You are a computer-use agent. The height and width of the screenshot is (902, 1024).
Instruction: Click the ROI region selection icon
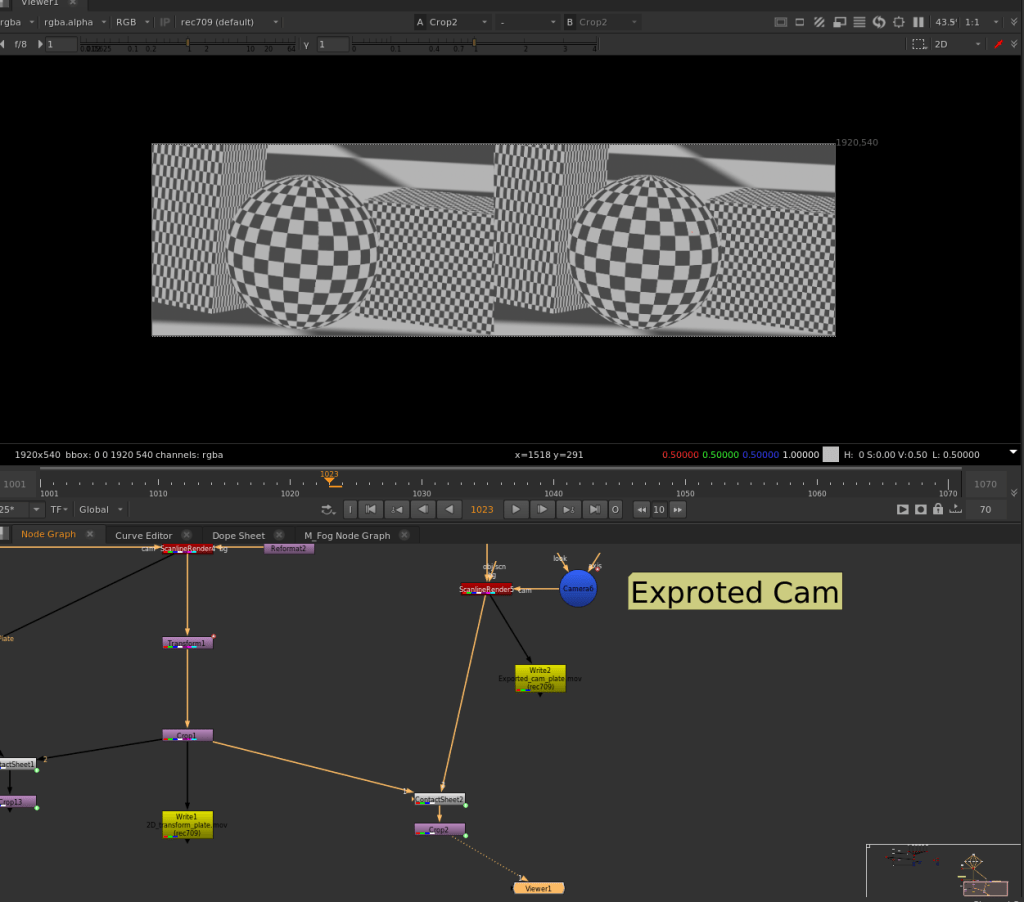tap(918, 44)
